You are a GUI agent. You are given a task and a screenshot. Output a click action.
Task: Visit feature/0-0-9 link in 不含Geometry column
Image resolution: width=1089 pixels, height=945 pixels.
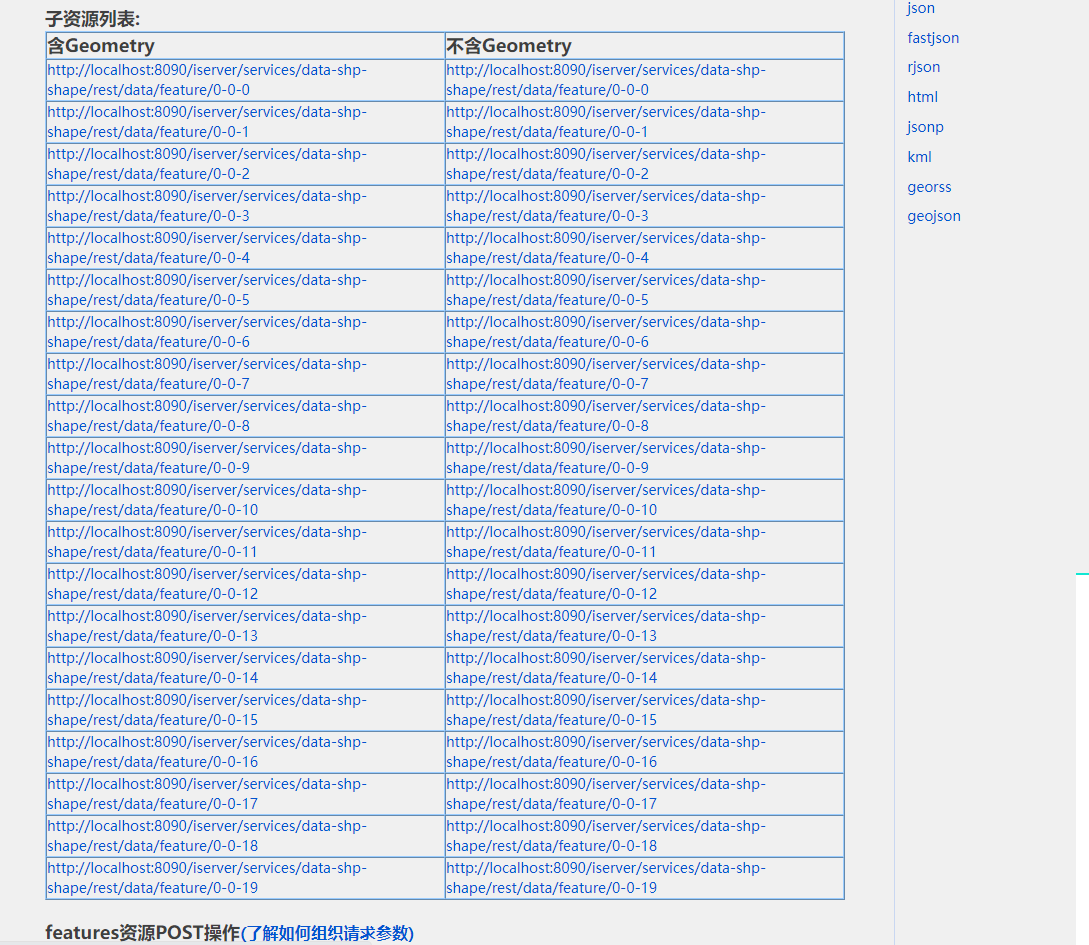606,458
